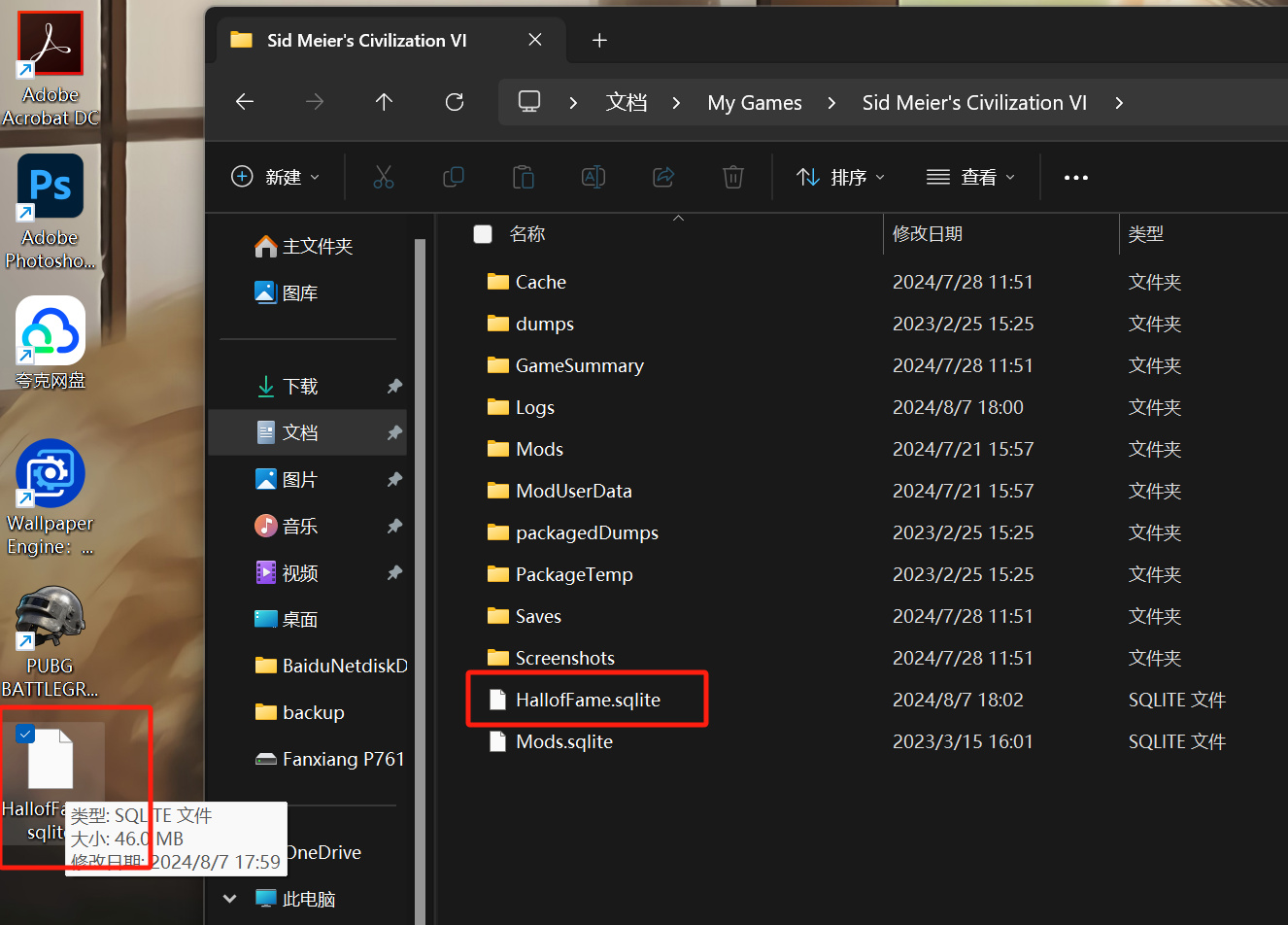Viewport: 1288px width, 925px height.
Task: Unpin 音乐 via its pin icon
Action: pos(394,527)
